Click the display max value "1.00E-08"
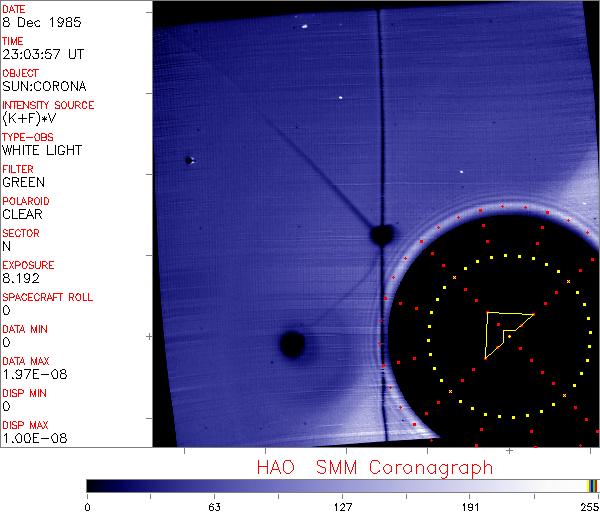The image size is (600, 512). click(x=30, y=438)
